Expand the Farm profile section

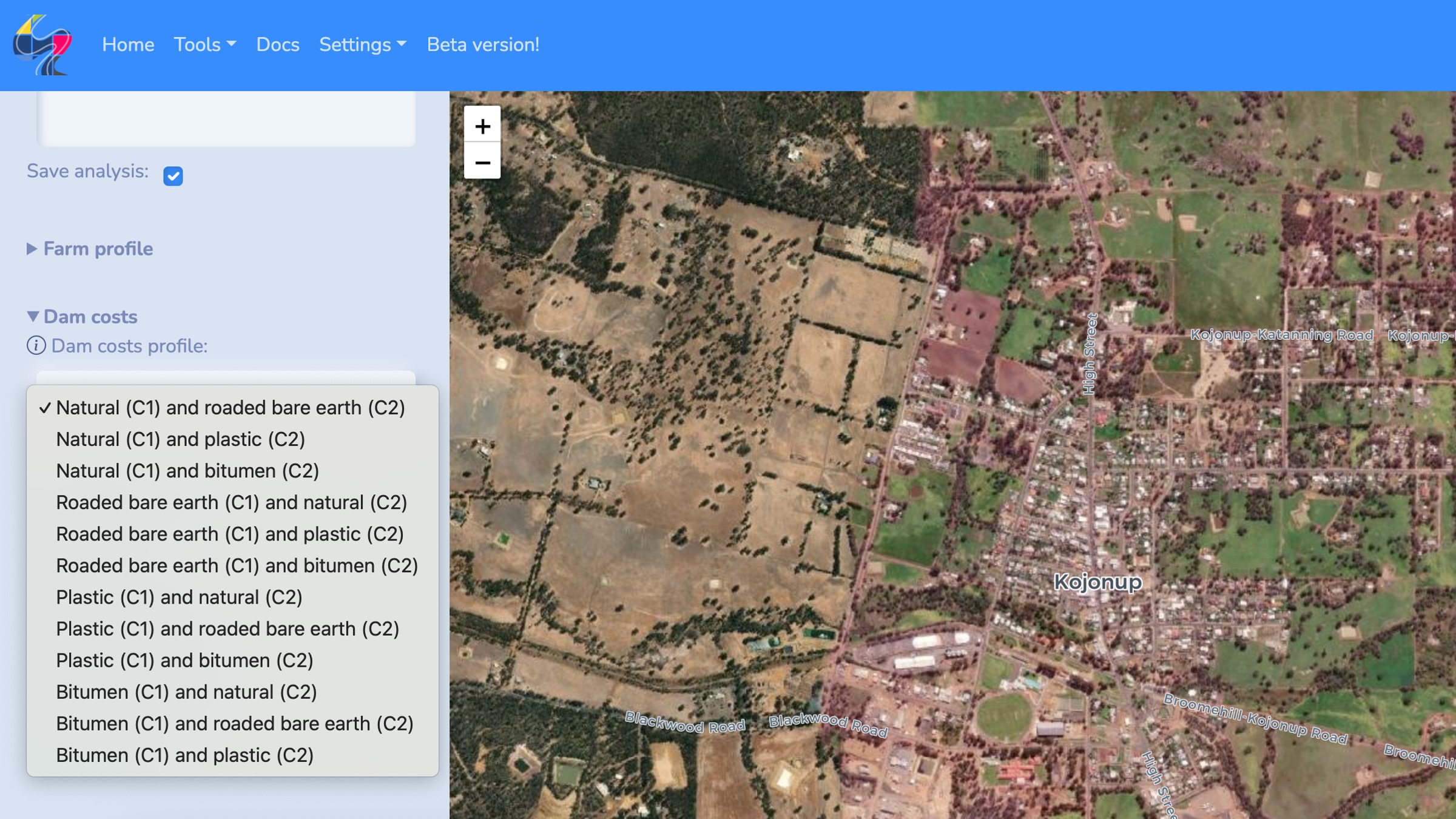point(90,249)
